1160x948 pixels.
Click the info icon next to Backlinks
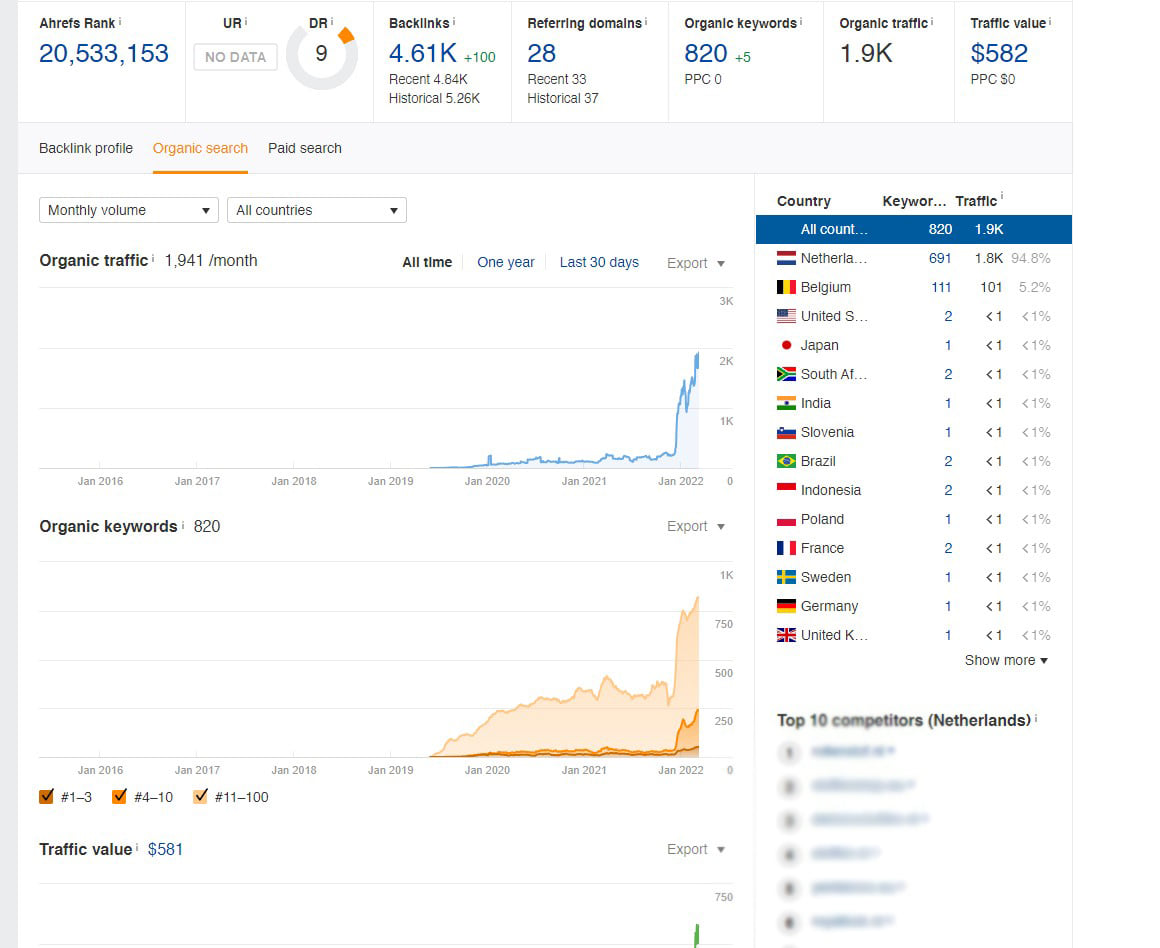pos(455,21)
